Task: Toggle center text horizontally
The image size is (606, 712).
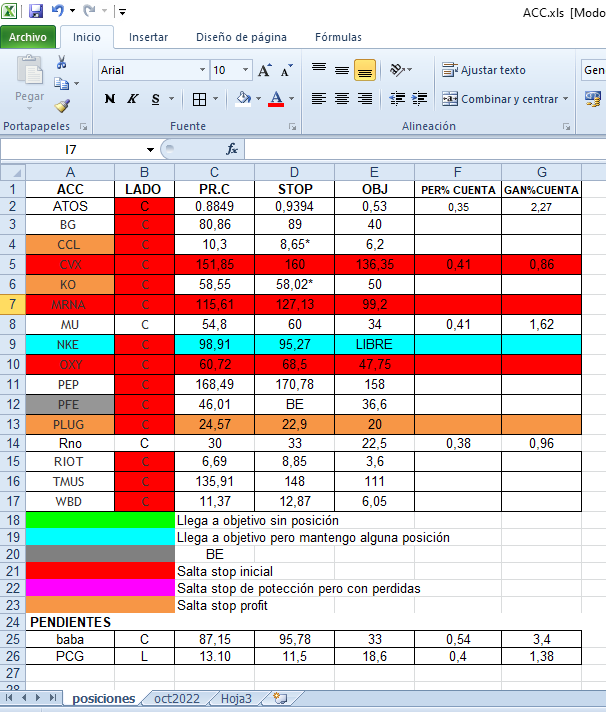Action: tap(342, 99)
